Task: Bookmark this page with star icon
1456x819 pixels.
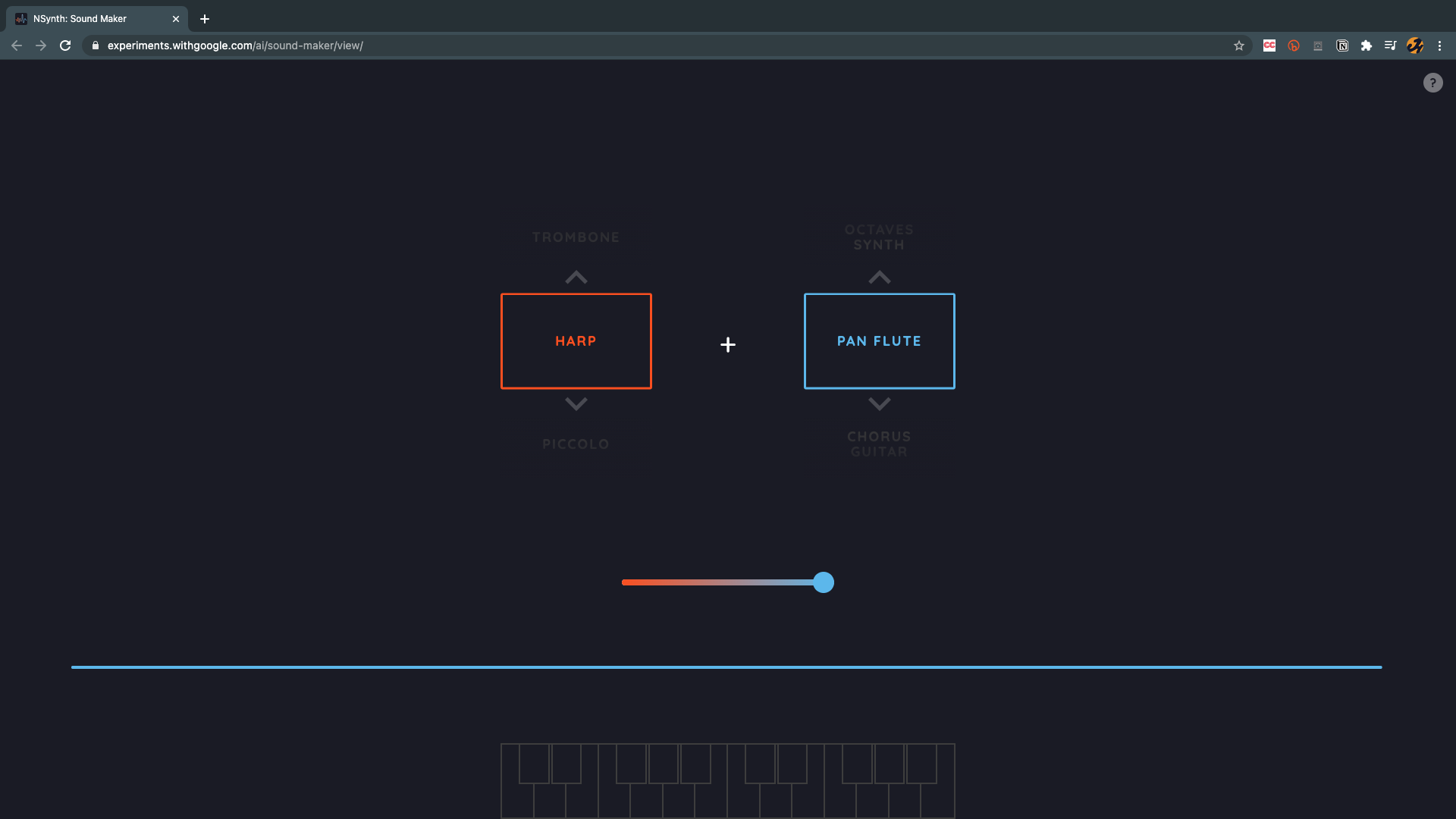Action: coord(1239,45)
